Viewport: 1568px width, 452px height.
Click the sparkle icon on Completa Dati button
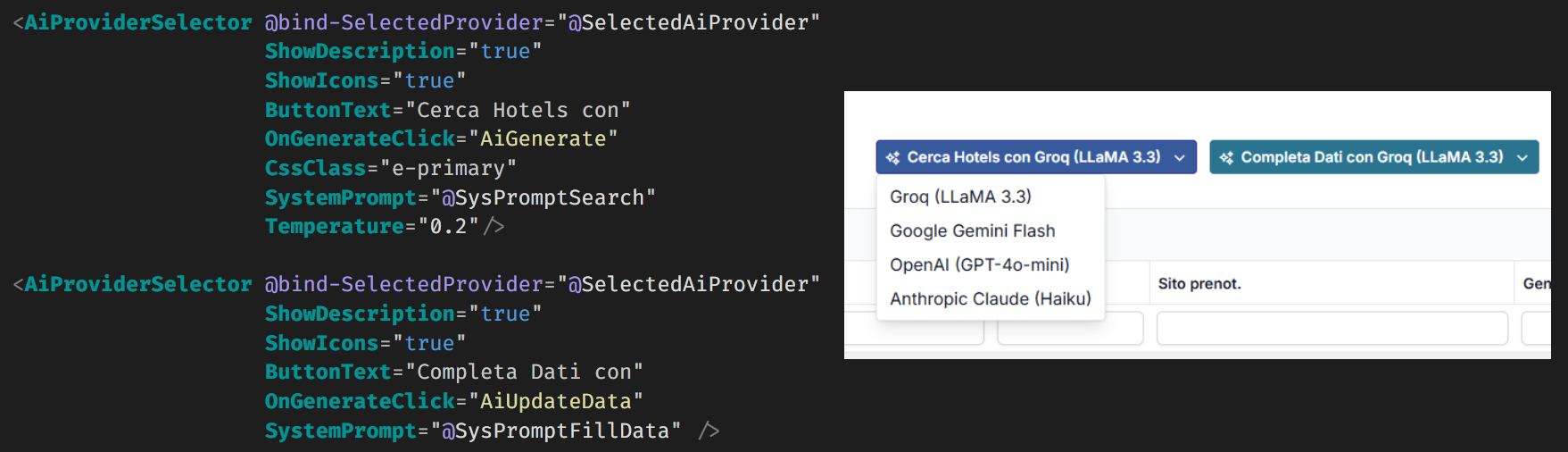point(1226,158)
